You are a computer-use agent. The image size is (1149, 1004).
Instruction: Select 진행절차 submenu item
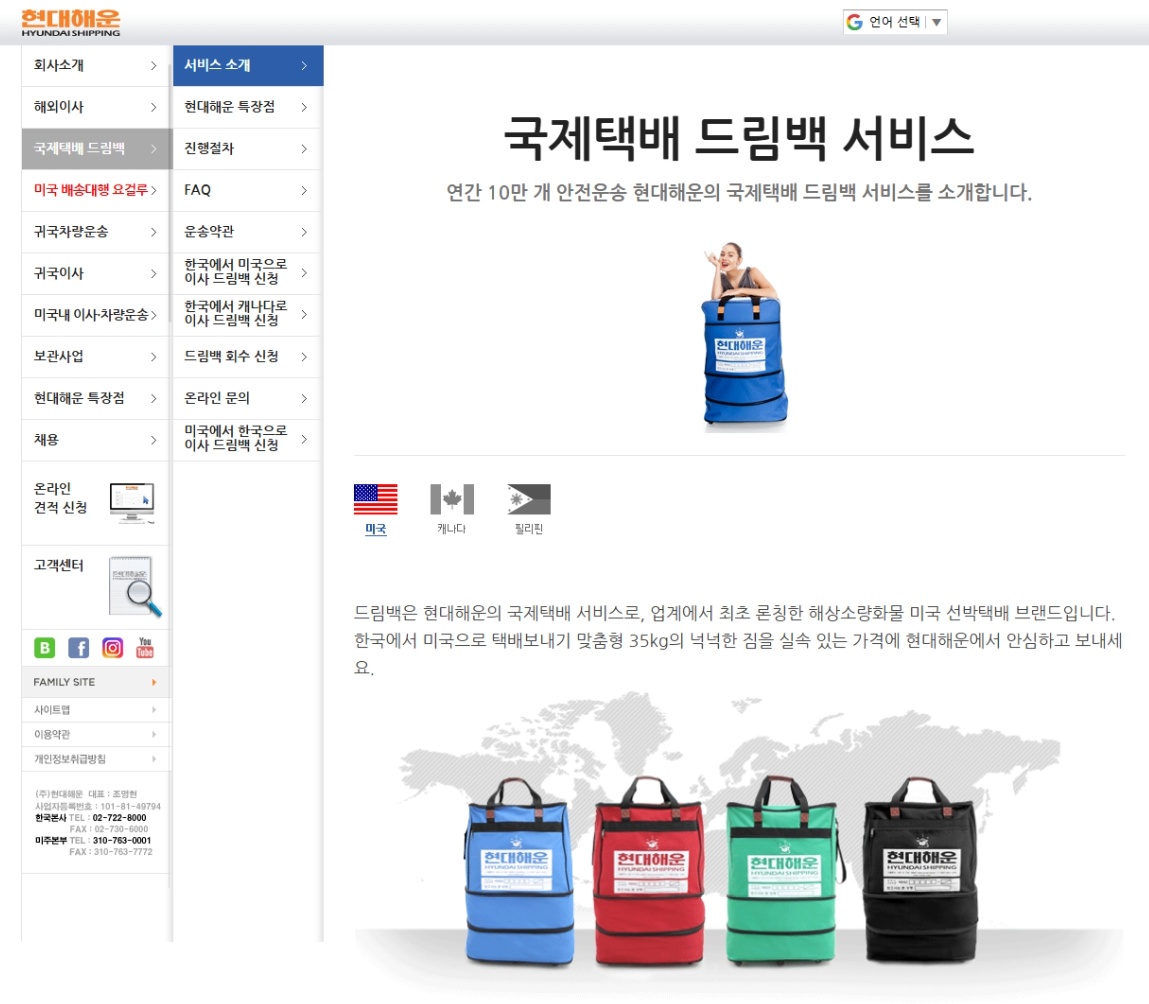pos(248,149)
